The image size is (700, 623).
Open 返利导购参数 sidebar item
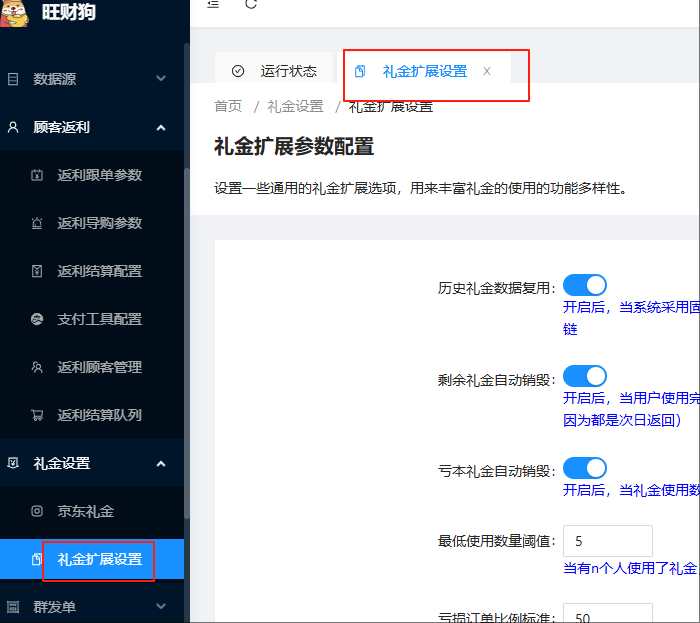click(x=99, y=223)
